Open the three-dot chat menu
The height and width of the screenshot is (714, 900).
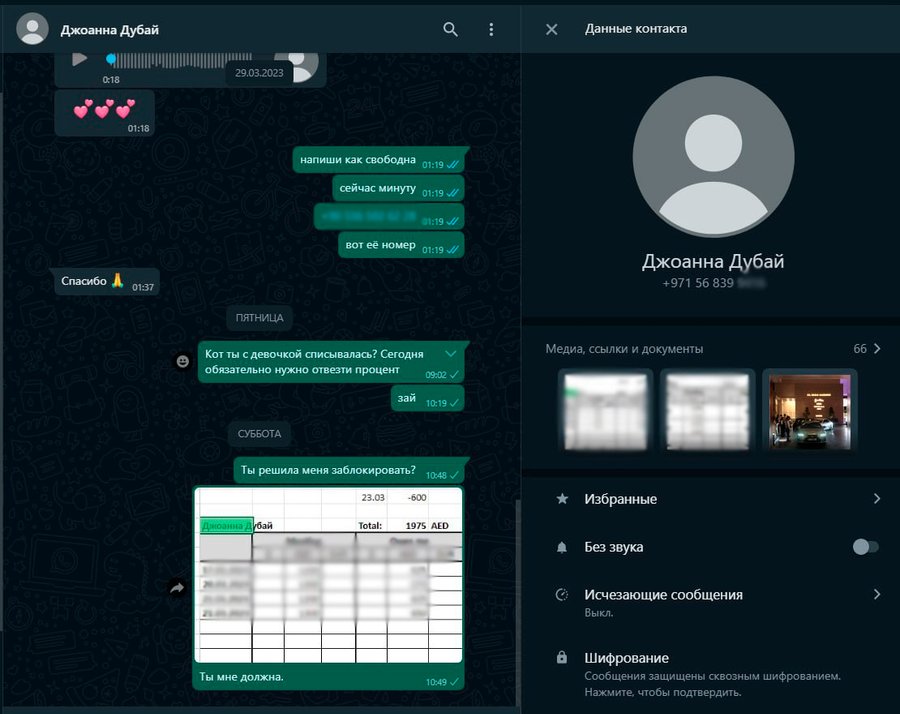point(491,29)
